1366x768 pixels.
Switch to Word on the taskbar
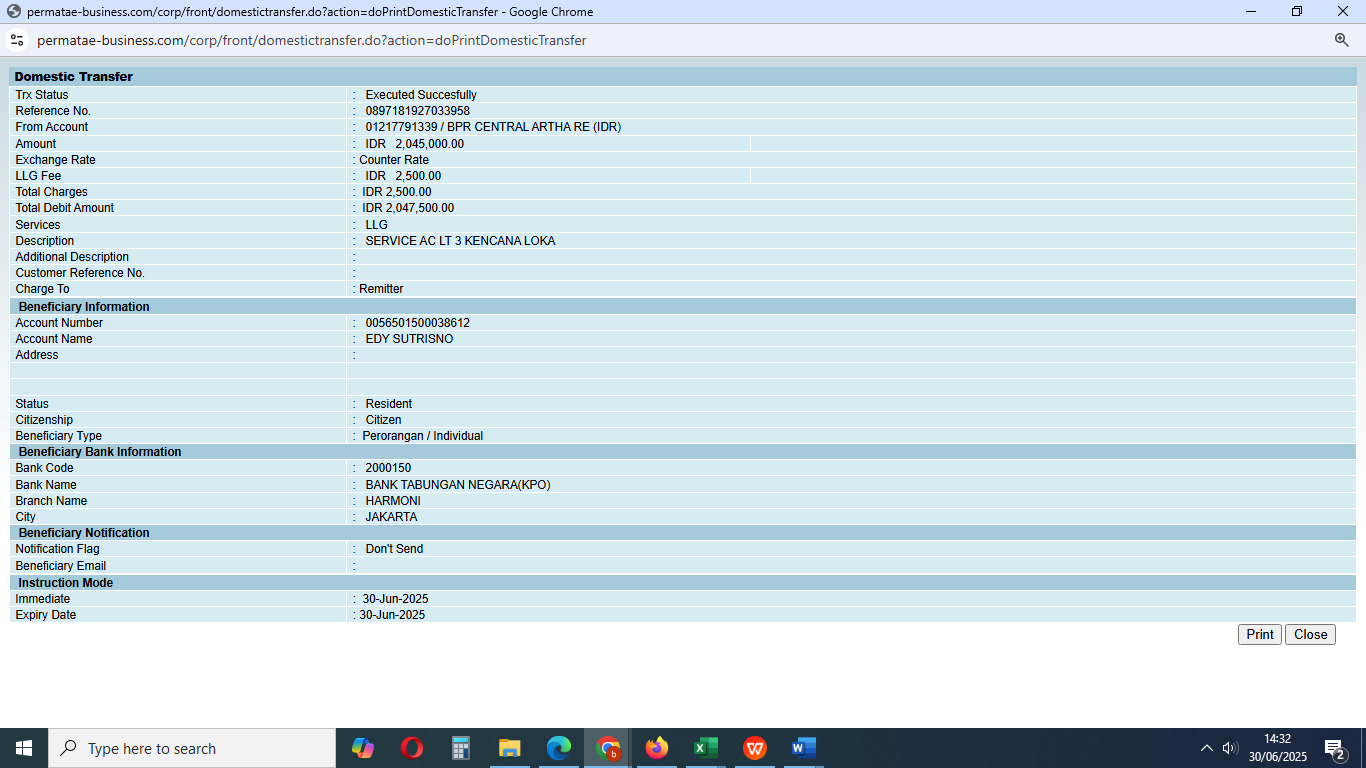point(803,748)
